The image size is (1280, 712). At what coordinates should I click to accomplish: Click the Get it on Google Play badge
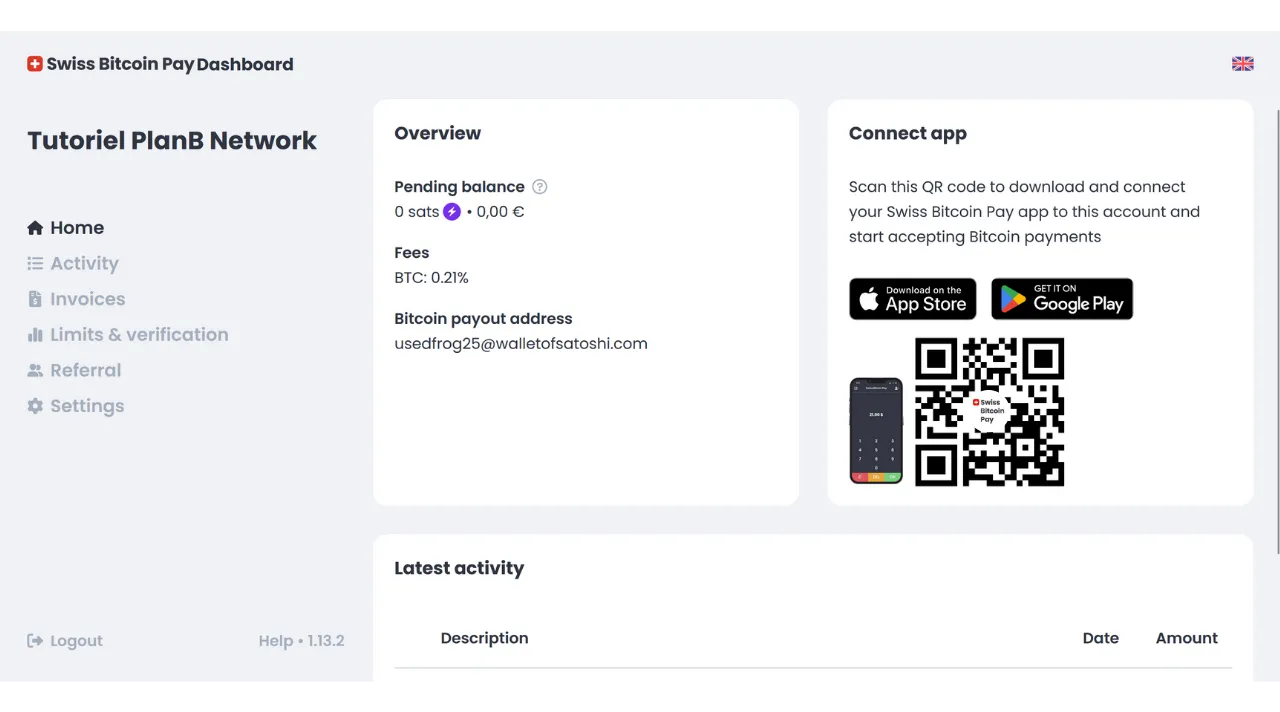click(x=1062, y=299)
